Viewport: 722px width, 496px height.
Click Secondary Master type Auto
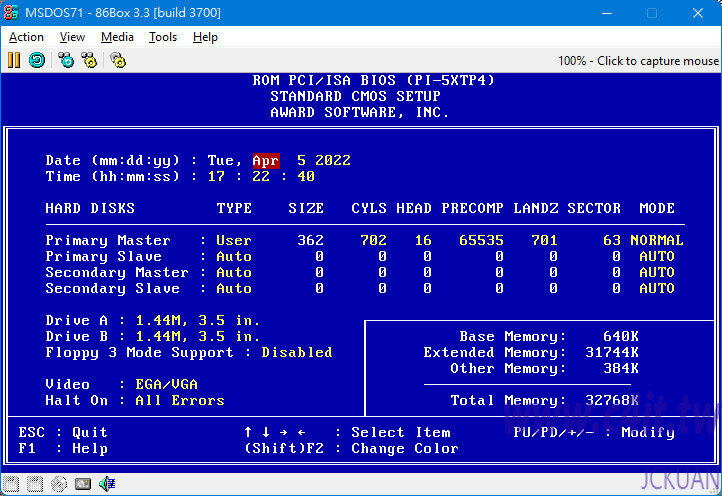tap(234, 273)
